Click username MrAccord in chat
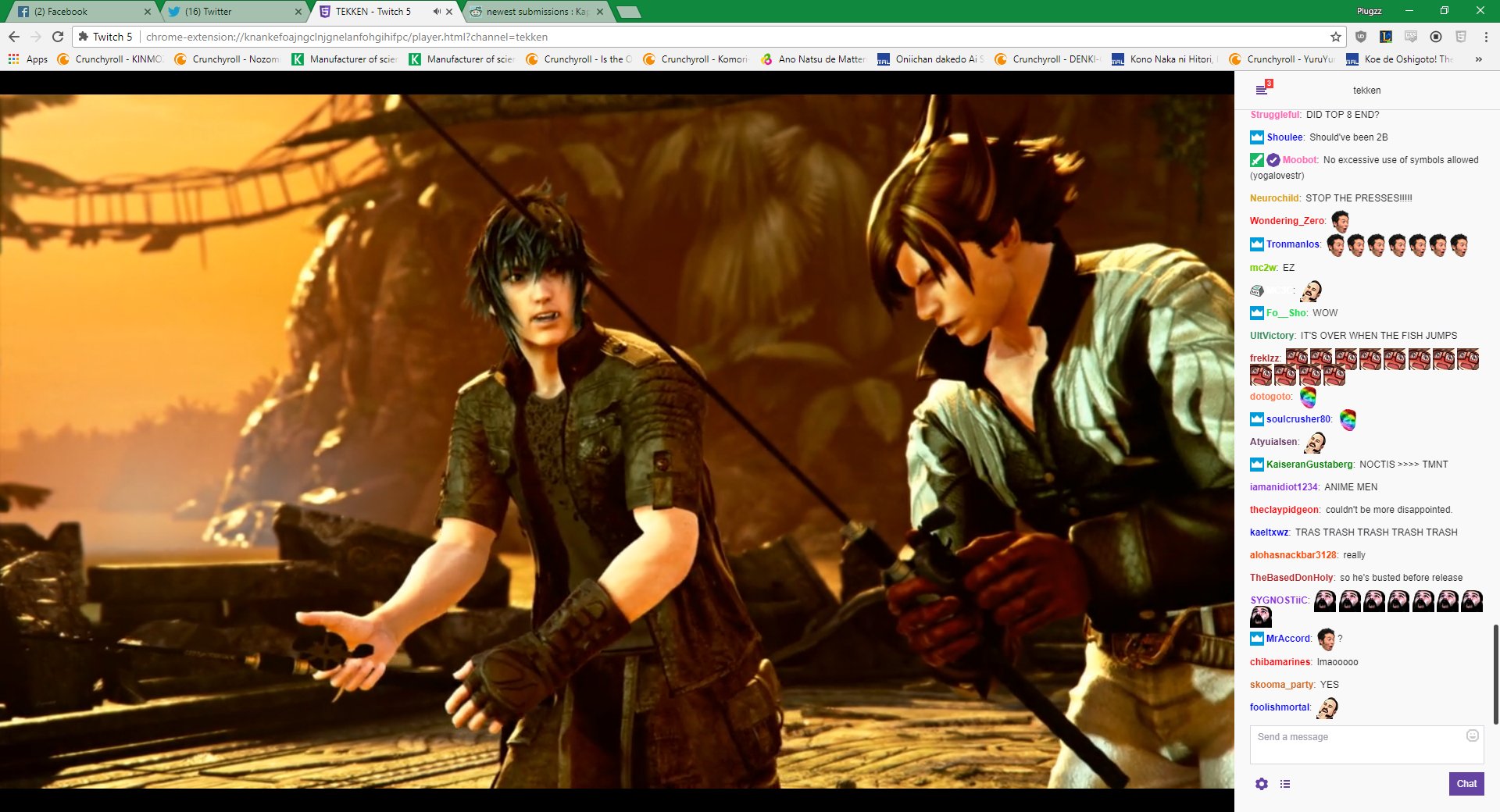 point(1288,639)
